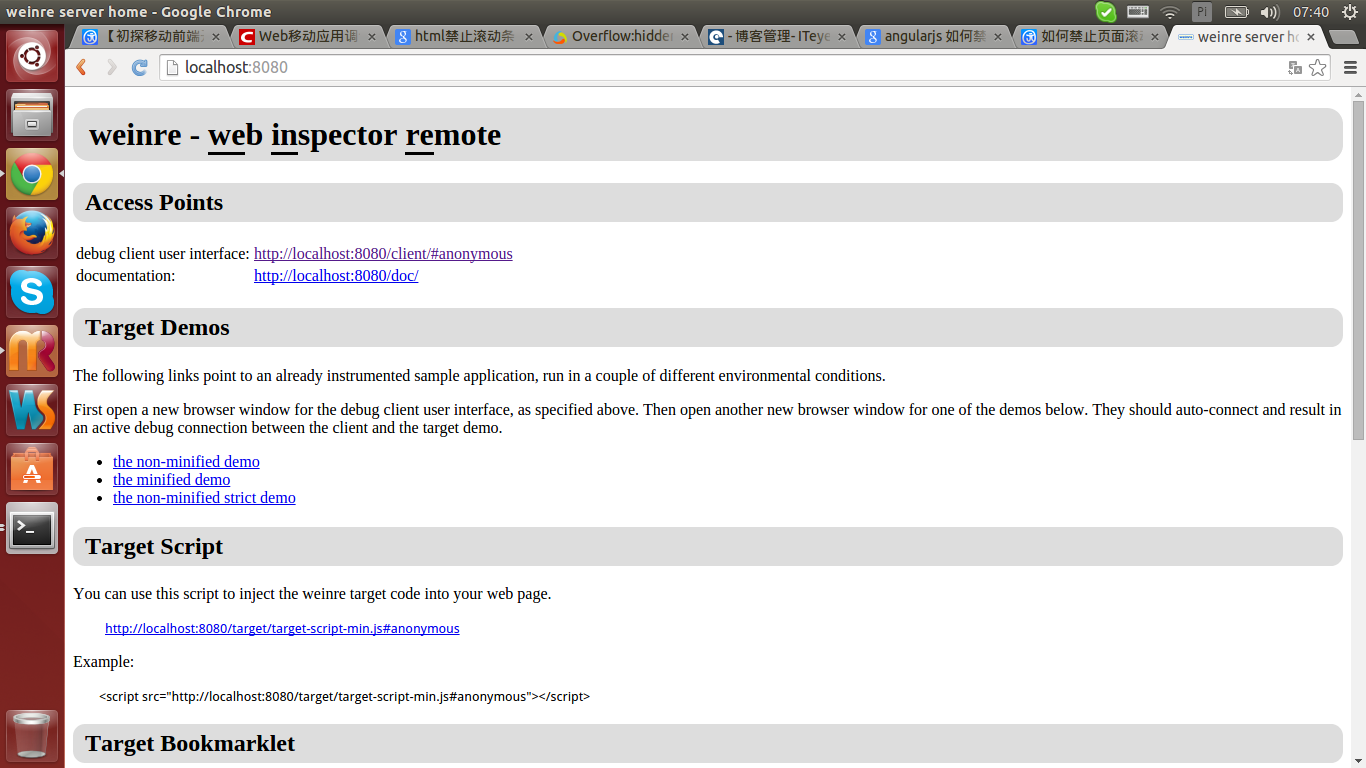Open the Terminal from the dock
Image resolution: width=1366 pixels, height=768 pixels.
click(x=32, y=528)
